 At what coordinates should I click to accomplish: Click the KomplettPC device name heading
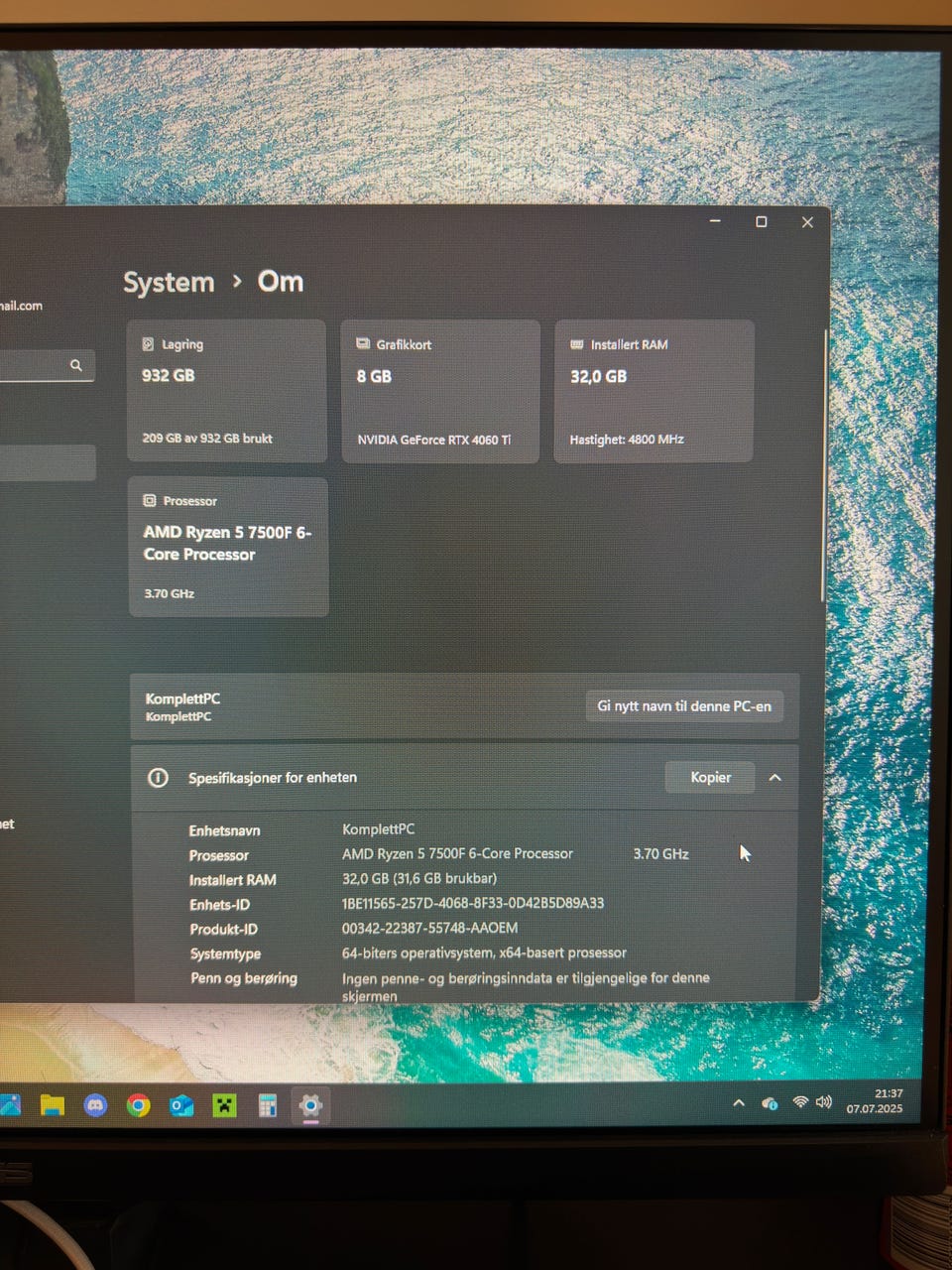tap(182, 698)
